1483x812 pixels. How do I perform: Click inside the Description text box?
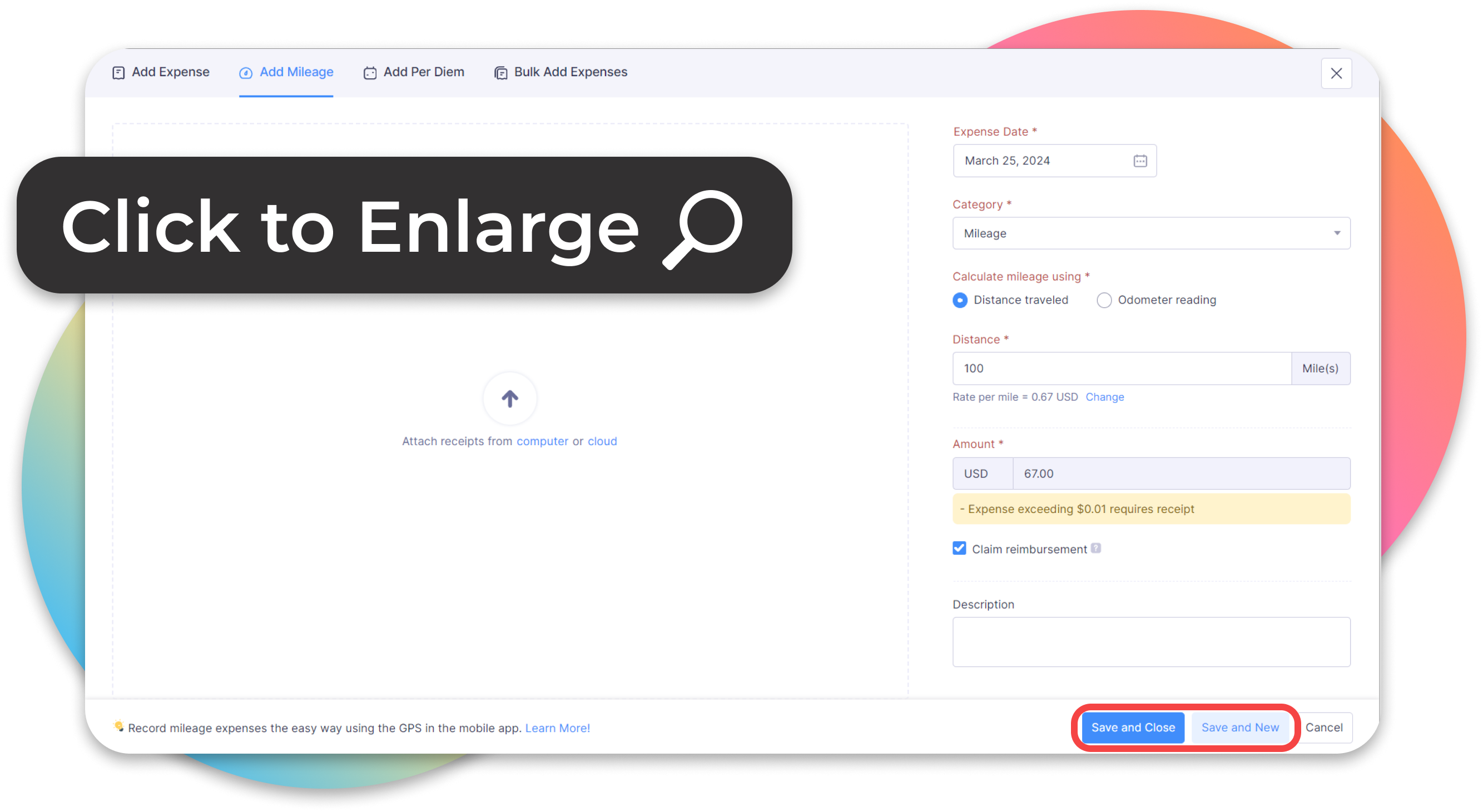tap(1151, 642)
